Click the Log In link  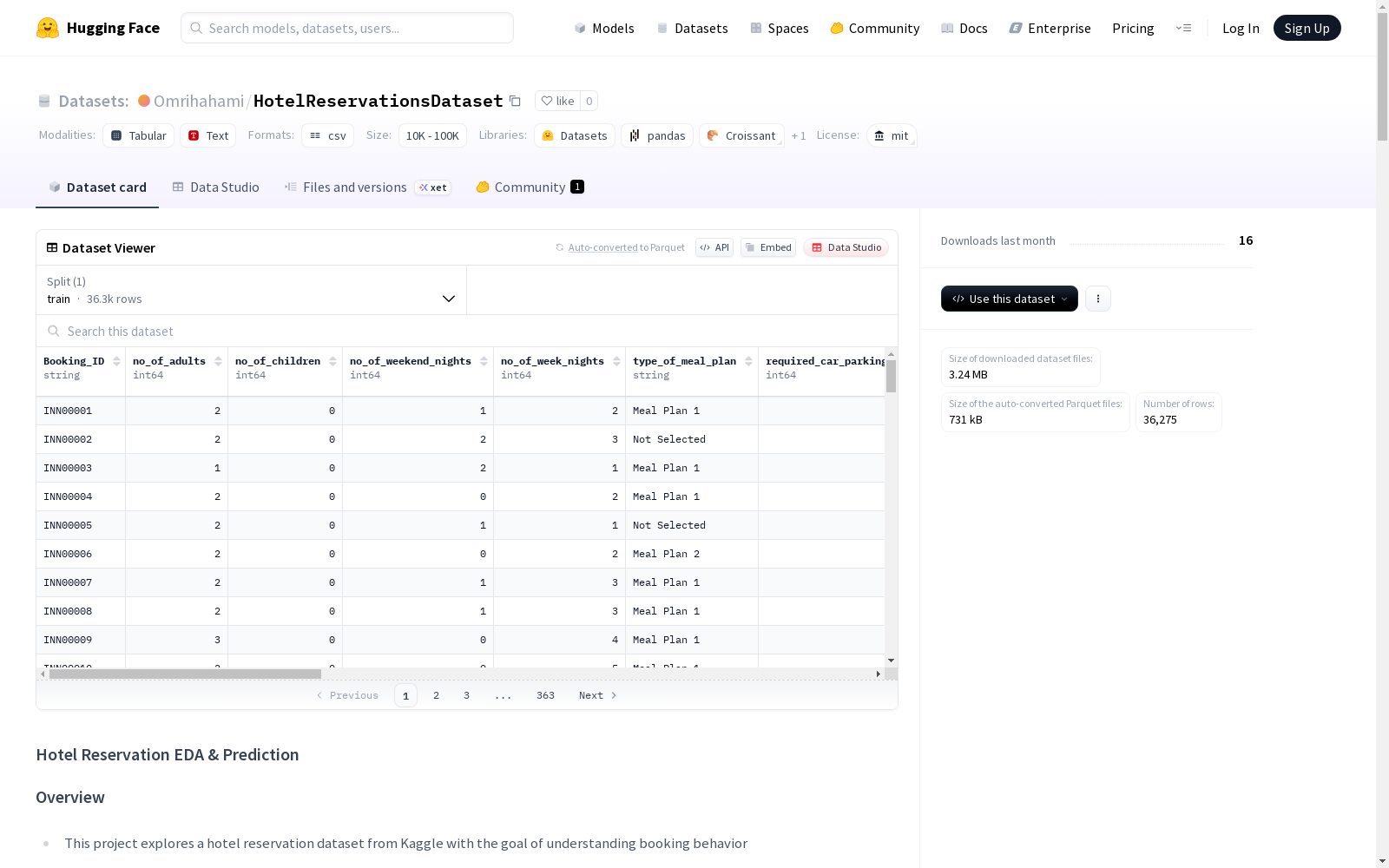pyautogui.click(x=1241, y=28)
